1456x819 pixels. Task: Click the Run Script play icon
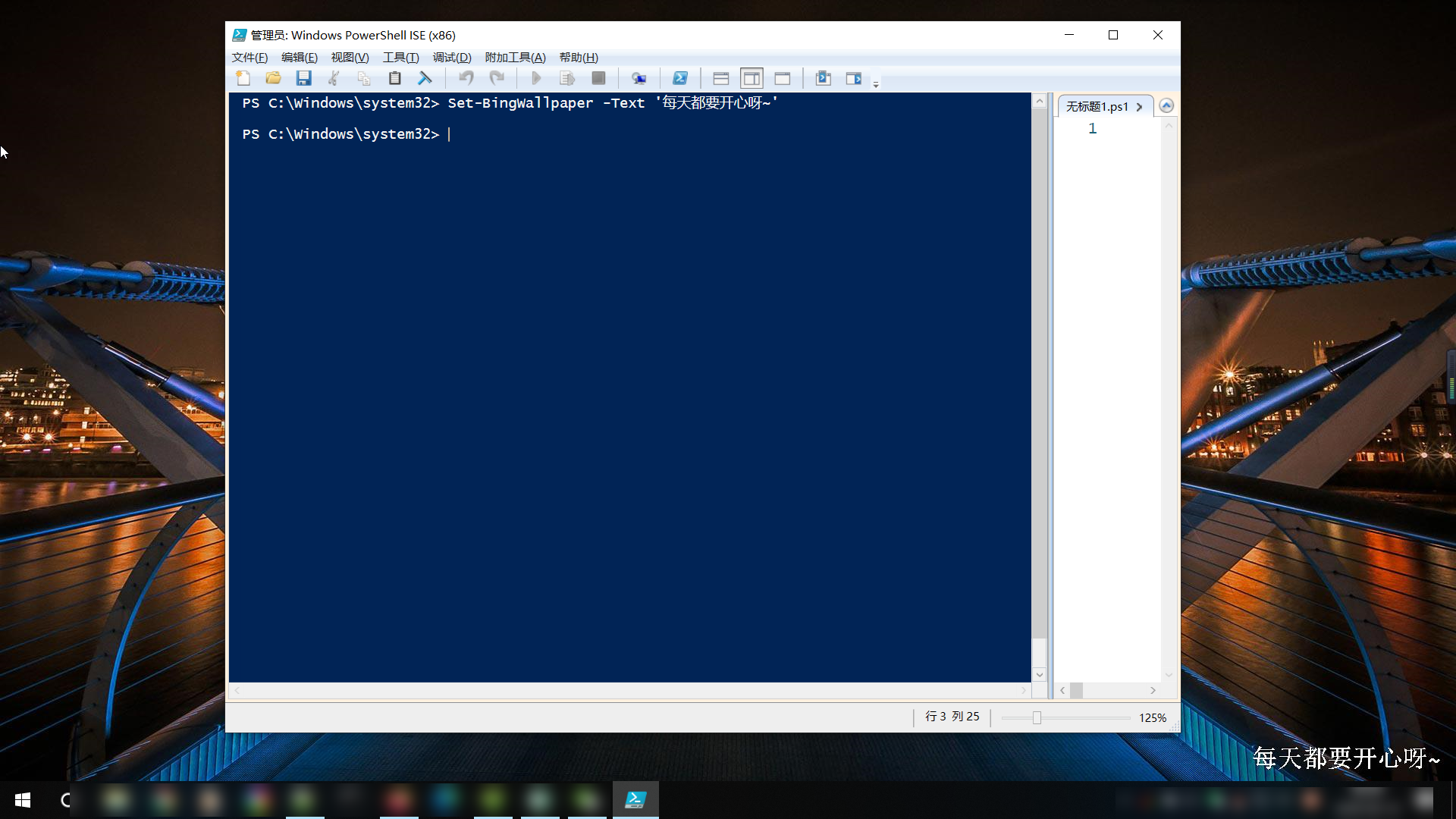point(536,78)
